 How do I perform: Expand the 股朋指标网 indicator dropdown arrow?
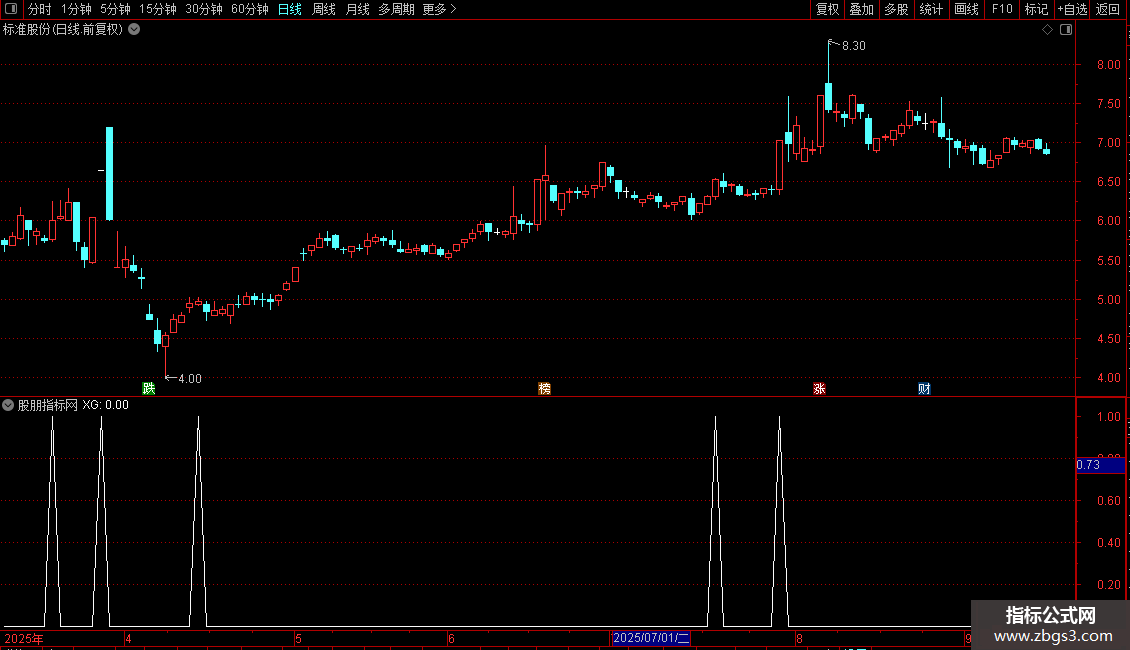pyautogui.click(x=8, y=405)
